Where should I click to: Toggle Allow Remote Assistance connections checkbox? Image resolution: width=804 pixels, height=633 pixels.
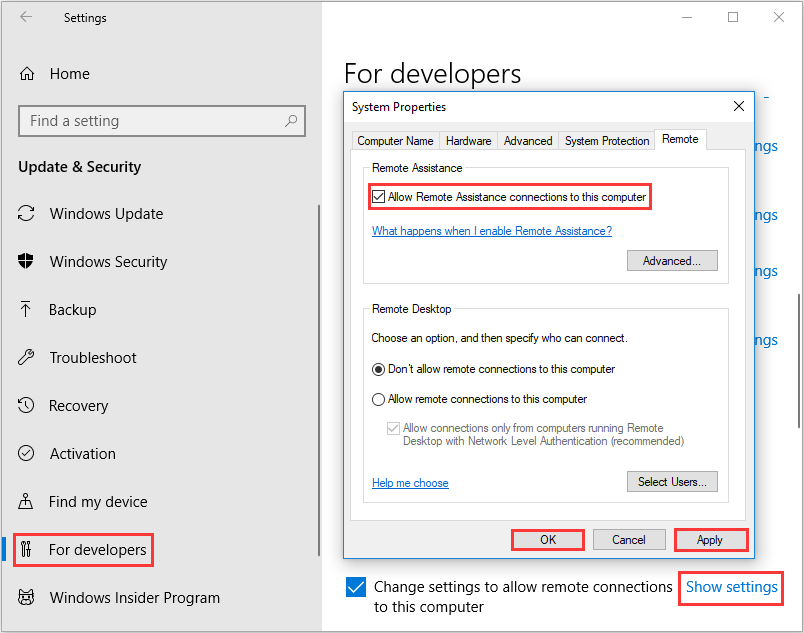coord(379,197)
